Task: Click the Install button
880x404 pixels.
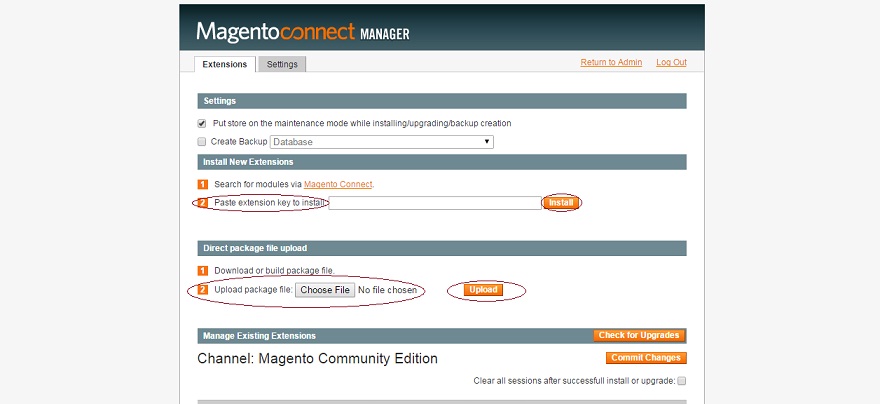Action: point(561,203)
